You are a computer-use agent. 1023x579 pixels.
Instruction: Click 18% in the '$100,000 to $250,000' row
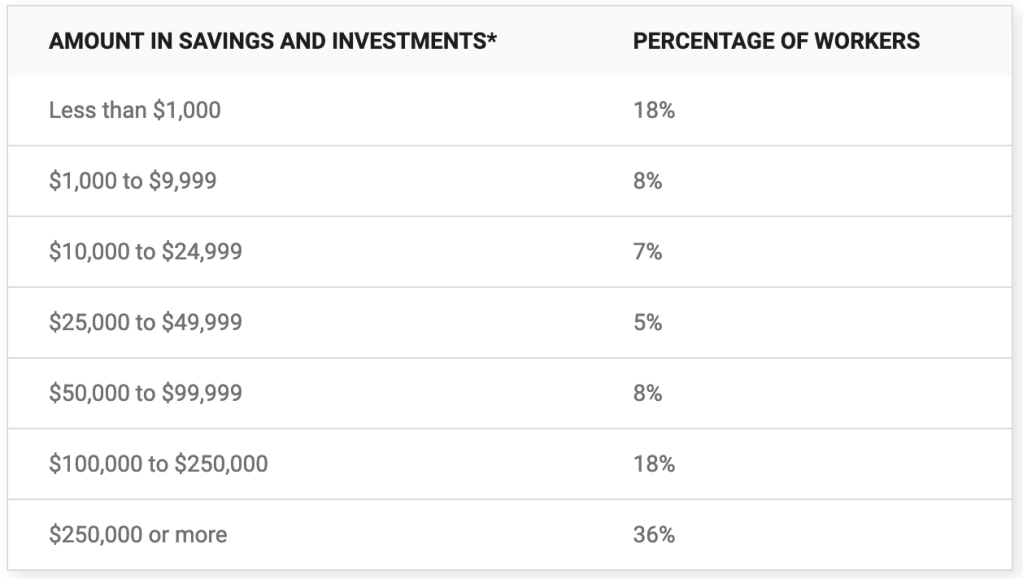coord(654,464)
